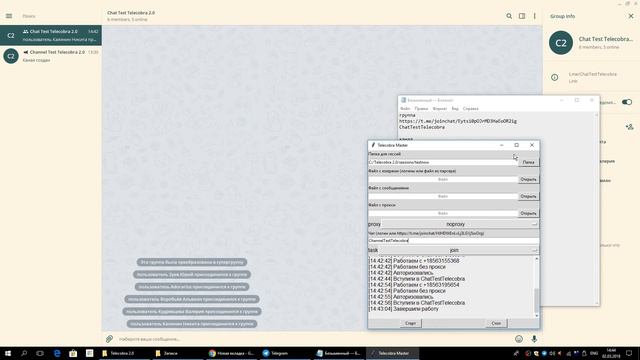Open the Формат menu in Notepad
640x360 pixels.
tap(440, 109)
